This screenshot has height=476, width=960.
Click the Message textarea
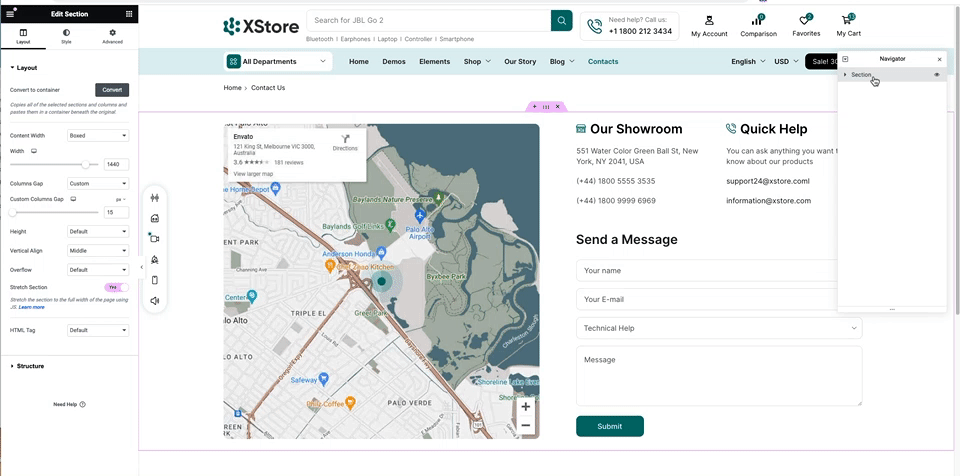719,376
